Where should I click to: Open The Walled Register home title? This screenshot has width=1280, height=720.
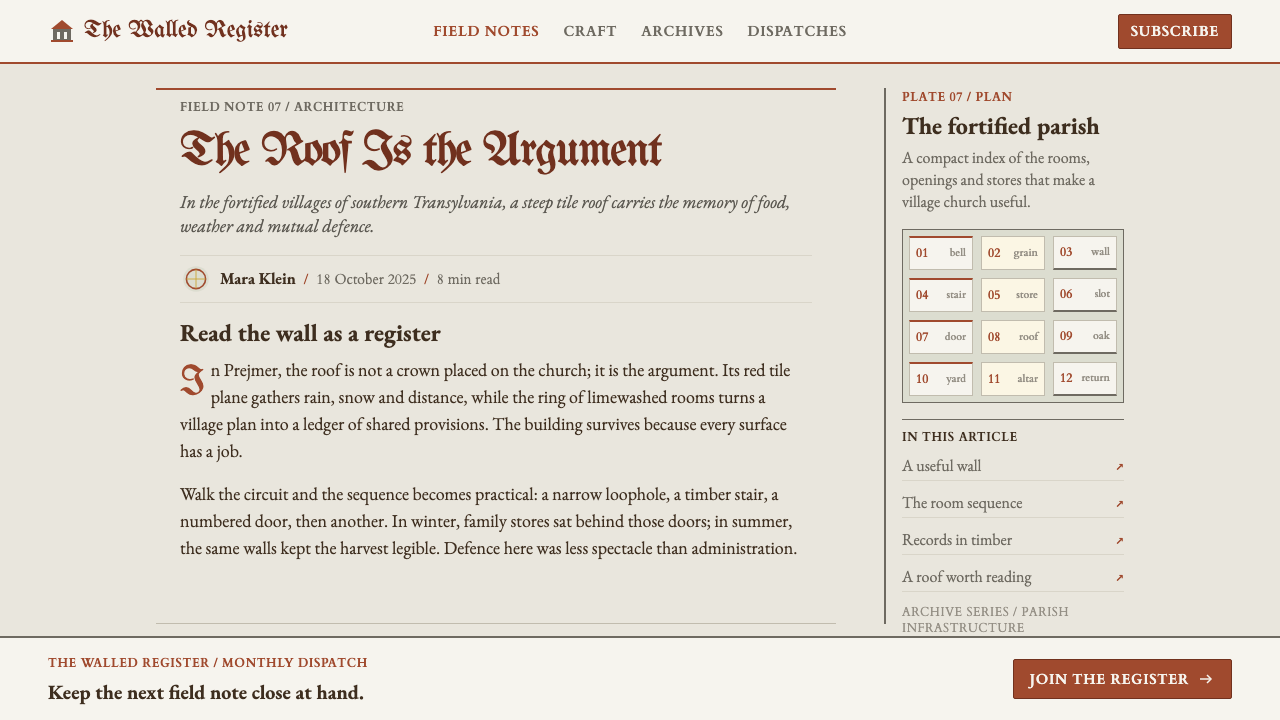coord(186,31)
